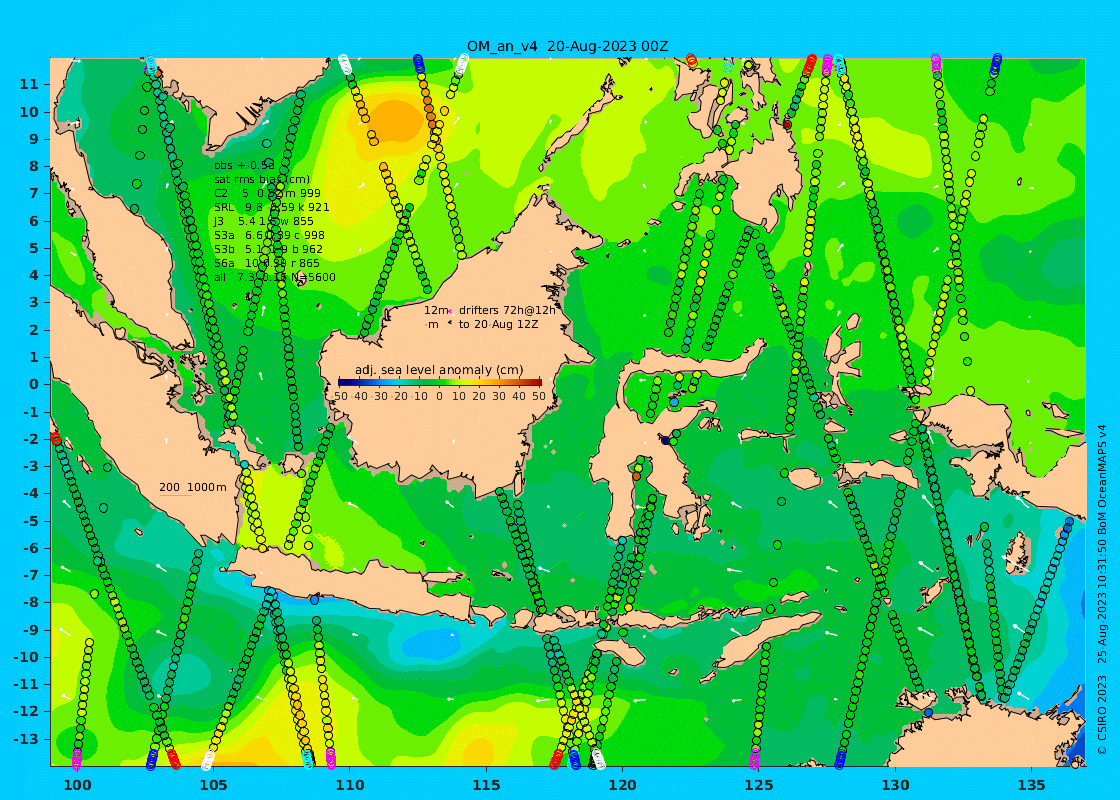
Task: Click longitude axis label 100
Action: [x=77, y=785]
